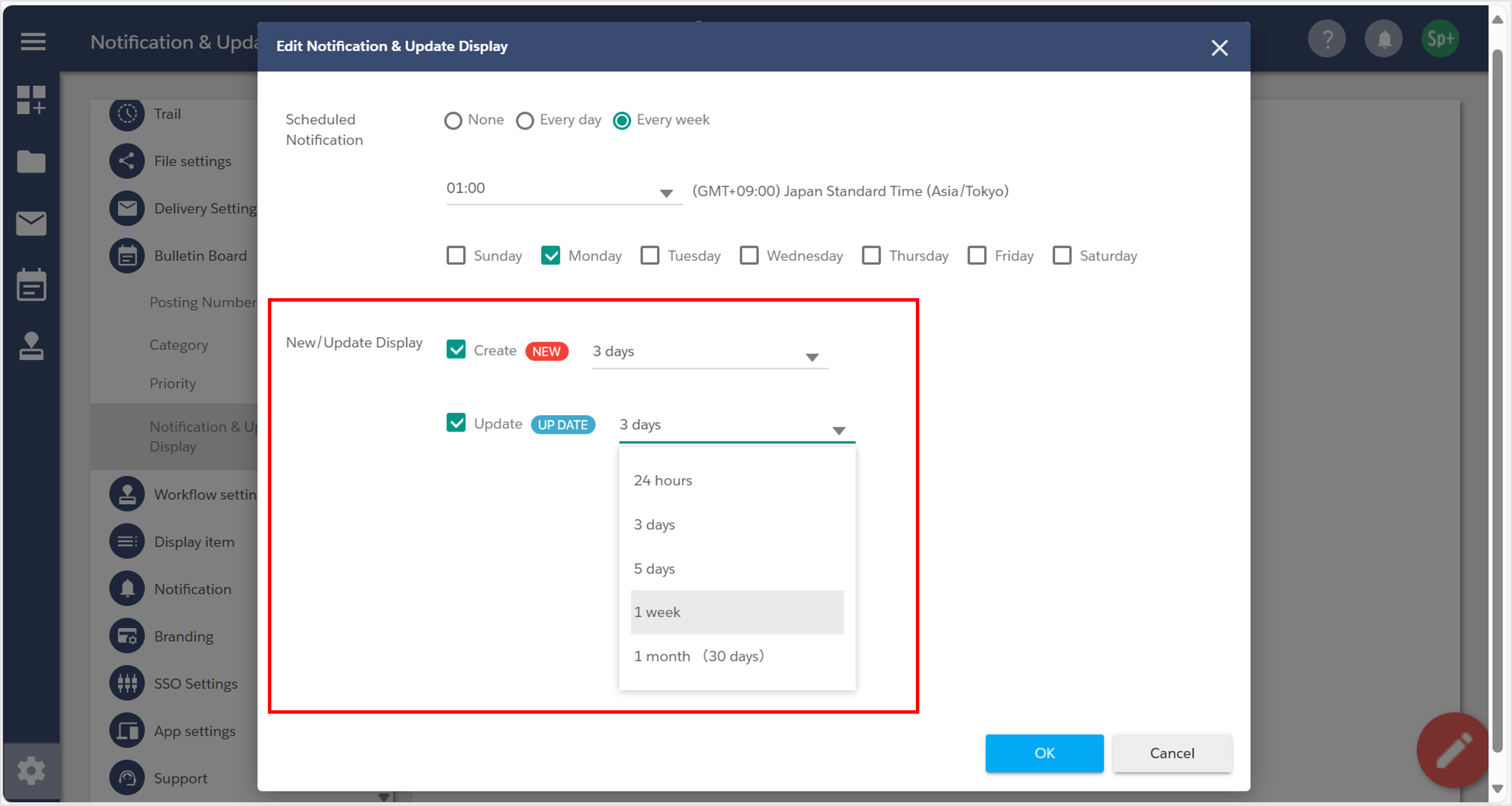The width and height of the screenshot is (1512, 806).
Task: Click the page scrollbar up arrow
Action: point(1497,19)
